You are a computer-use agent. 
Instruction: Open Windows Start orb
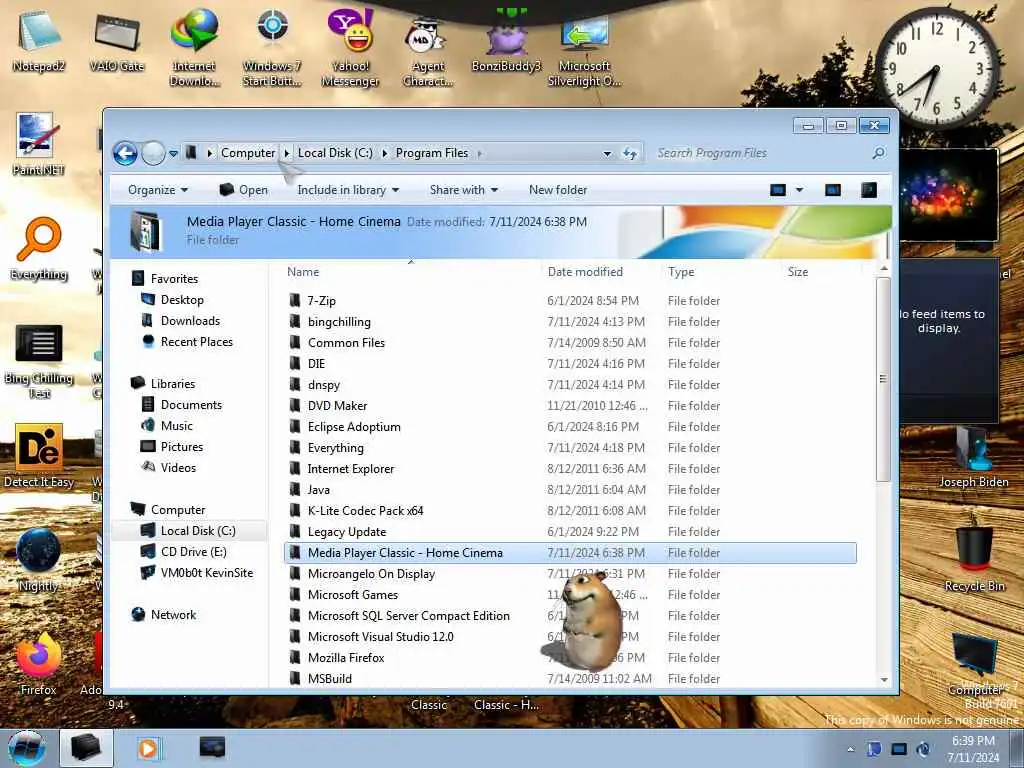pos(27,748)
